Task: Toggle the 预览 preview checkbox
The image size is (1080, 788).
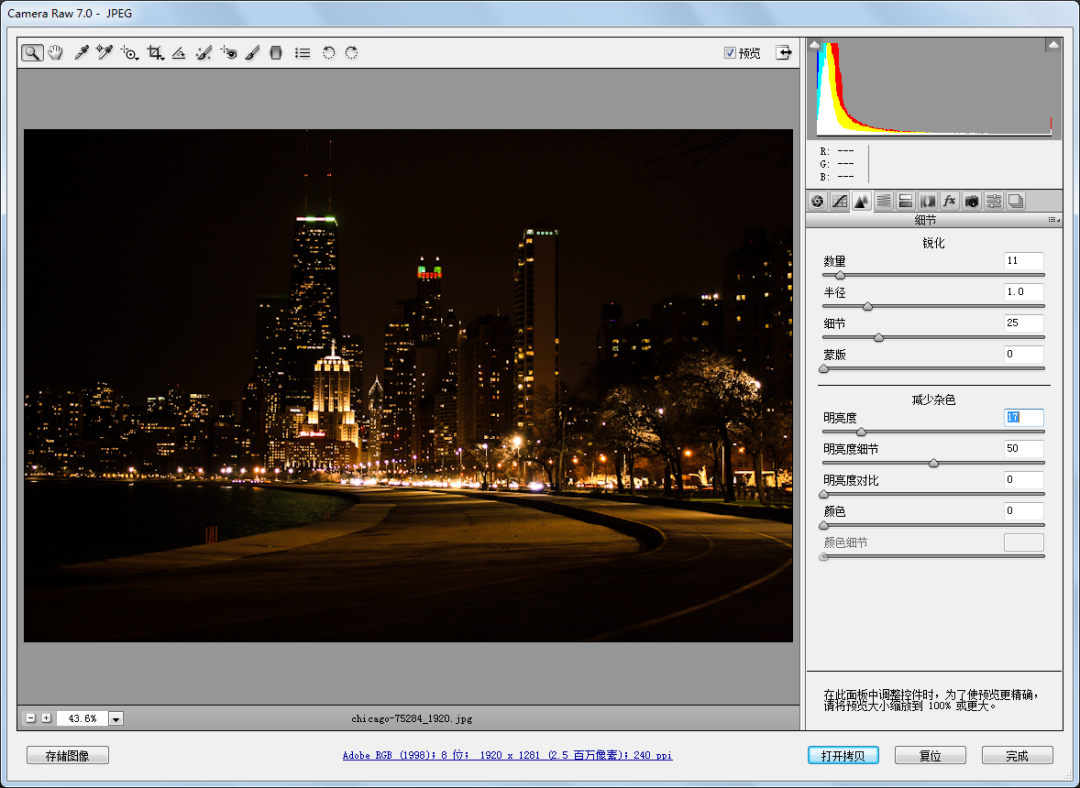Action: tap(730, 53)
